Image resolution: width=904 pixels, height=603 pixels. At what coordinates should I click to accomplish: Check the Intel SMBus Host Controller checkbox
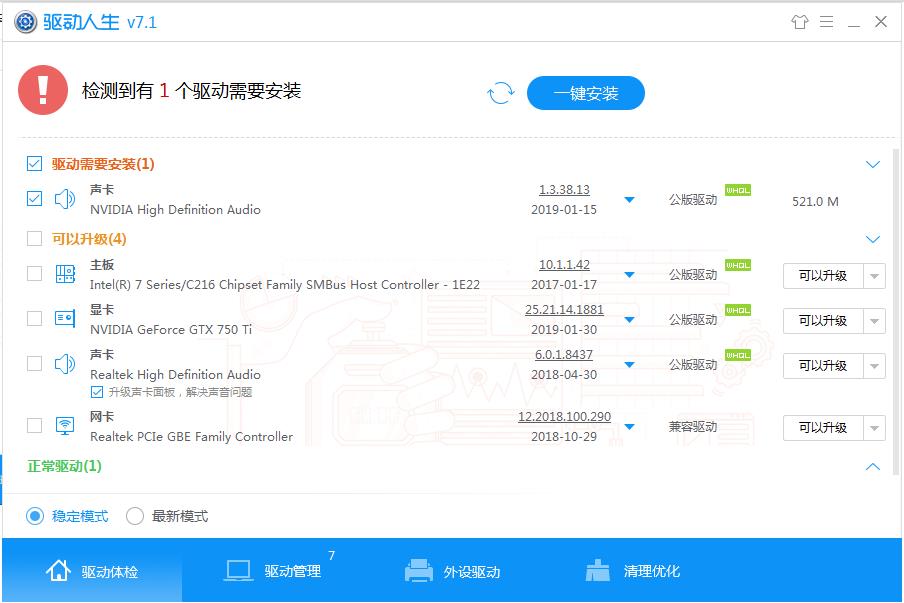click(x=34, y=273)
